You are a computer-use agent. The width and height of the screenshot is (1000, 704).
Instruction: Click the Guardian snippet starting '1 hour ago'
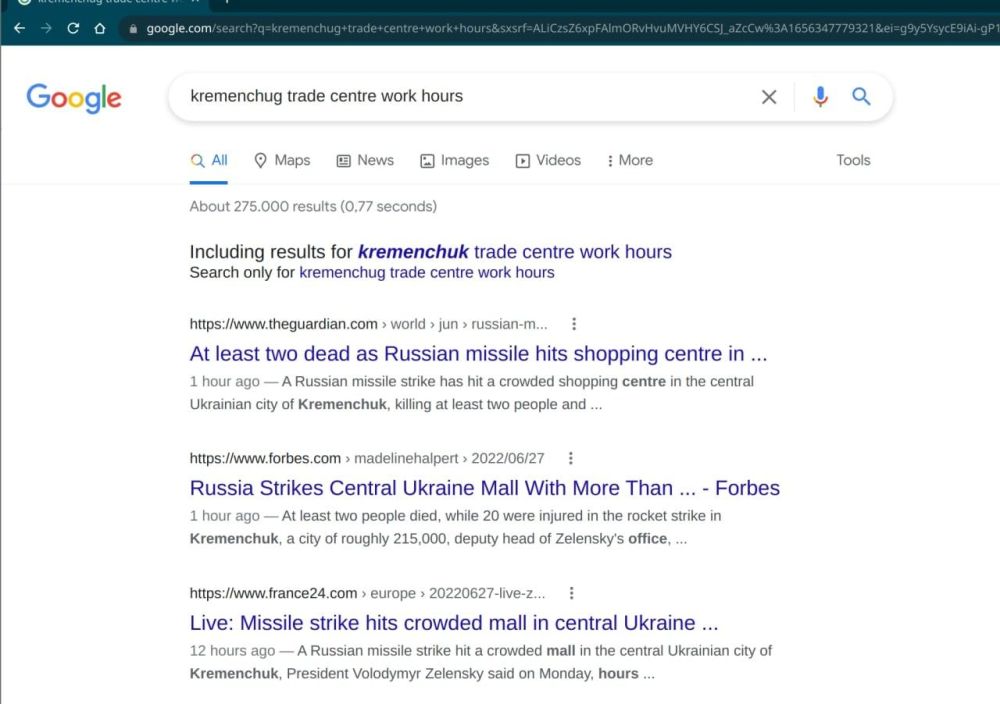pyautogui.click(x=471, y=393)
